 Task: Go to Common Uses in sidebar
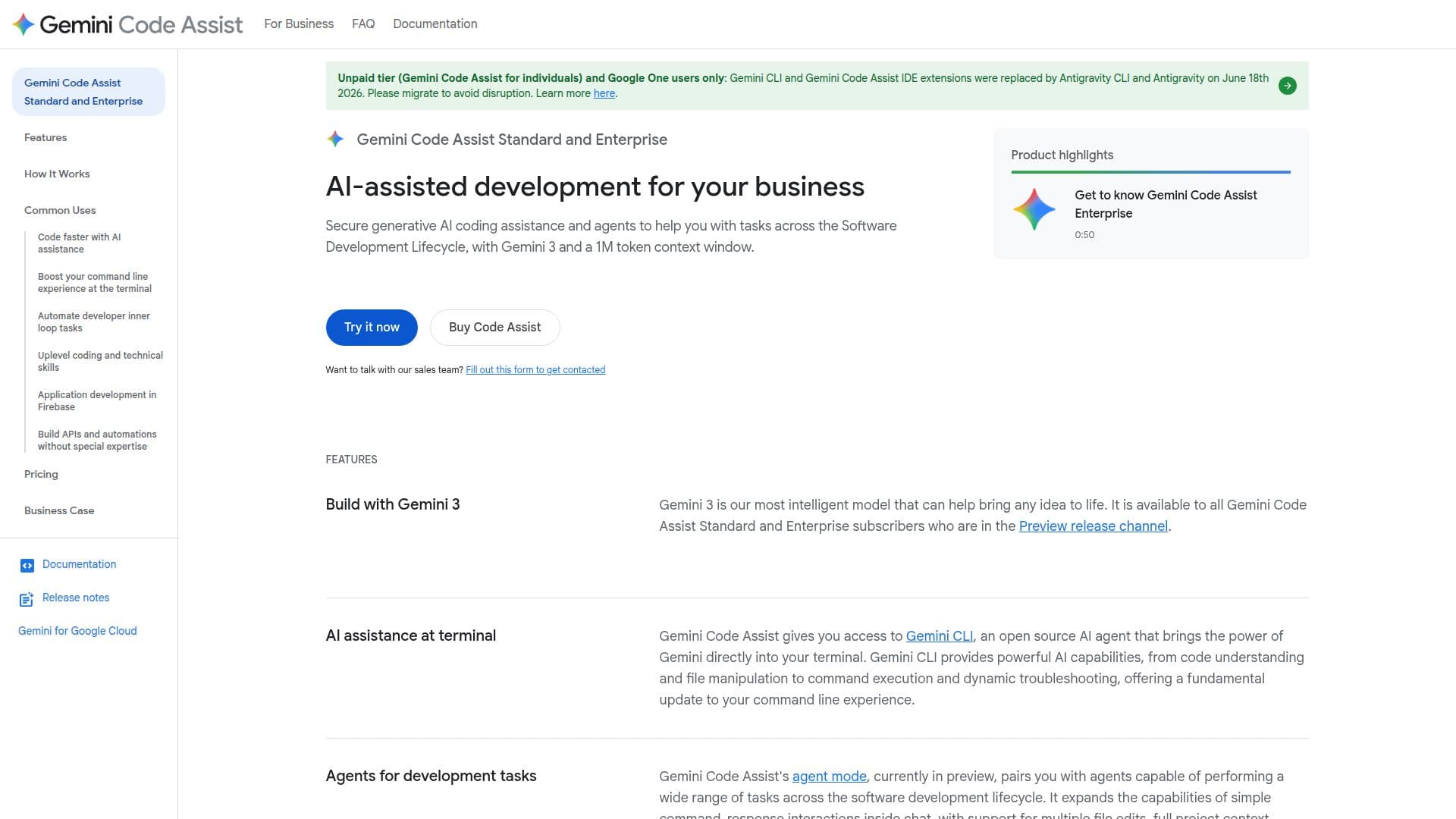(x=60, y=210)
